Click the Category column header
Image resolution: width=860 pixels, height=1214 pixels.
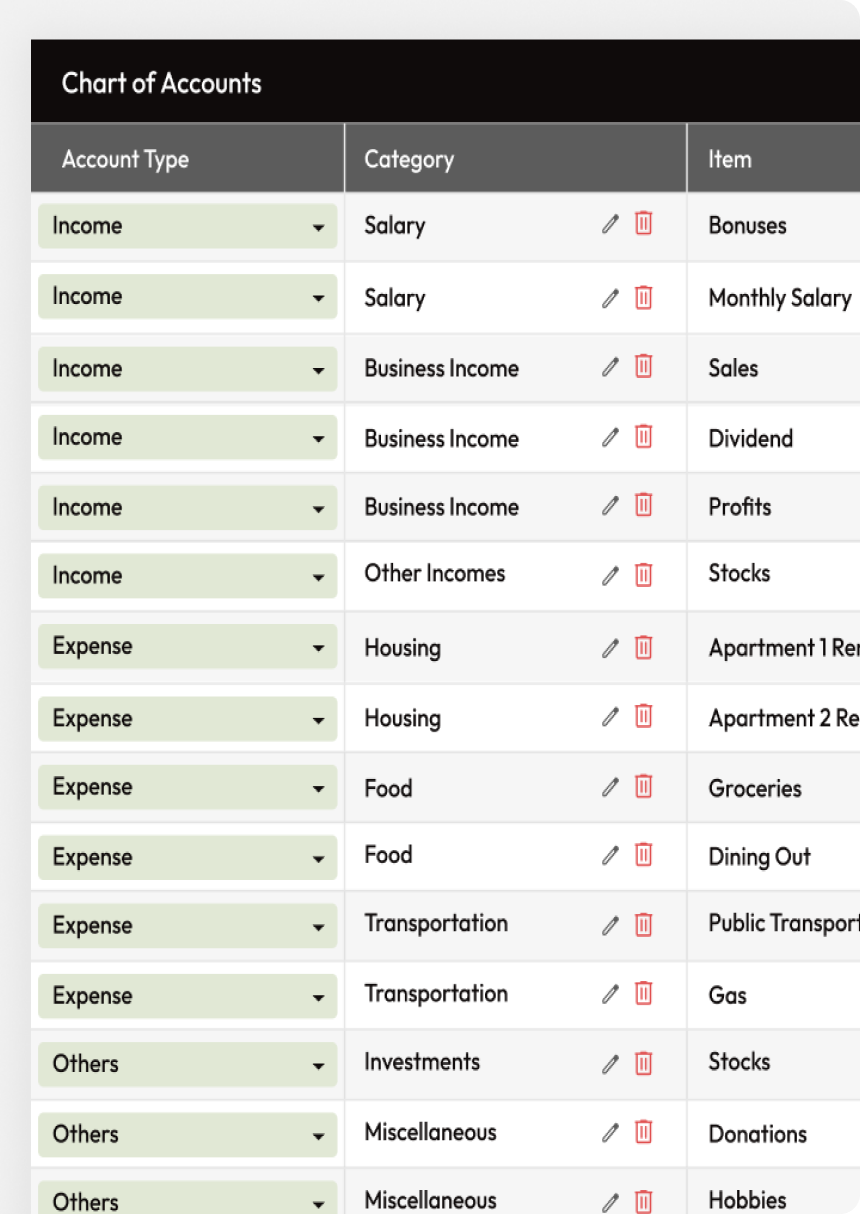click(x=409, y=159)
